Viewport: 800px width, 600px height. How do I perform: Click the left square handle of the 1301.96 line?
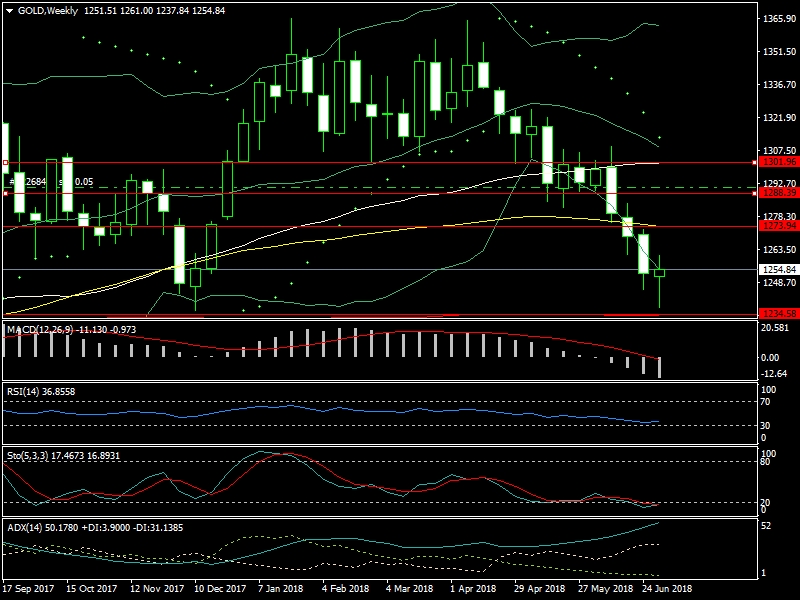5,162
